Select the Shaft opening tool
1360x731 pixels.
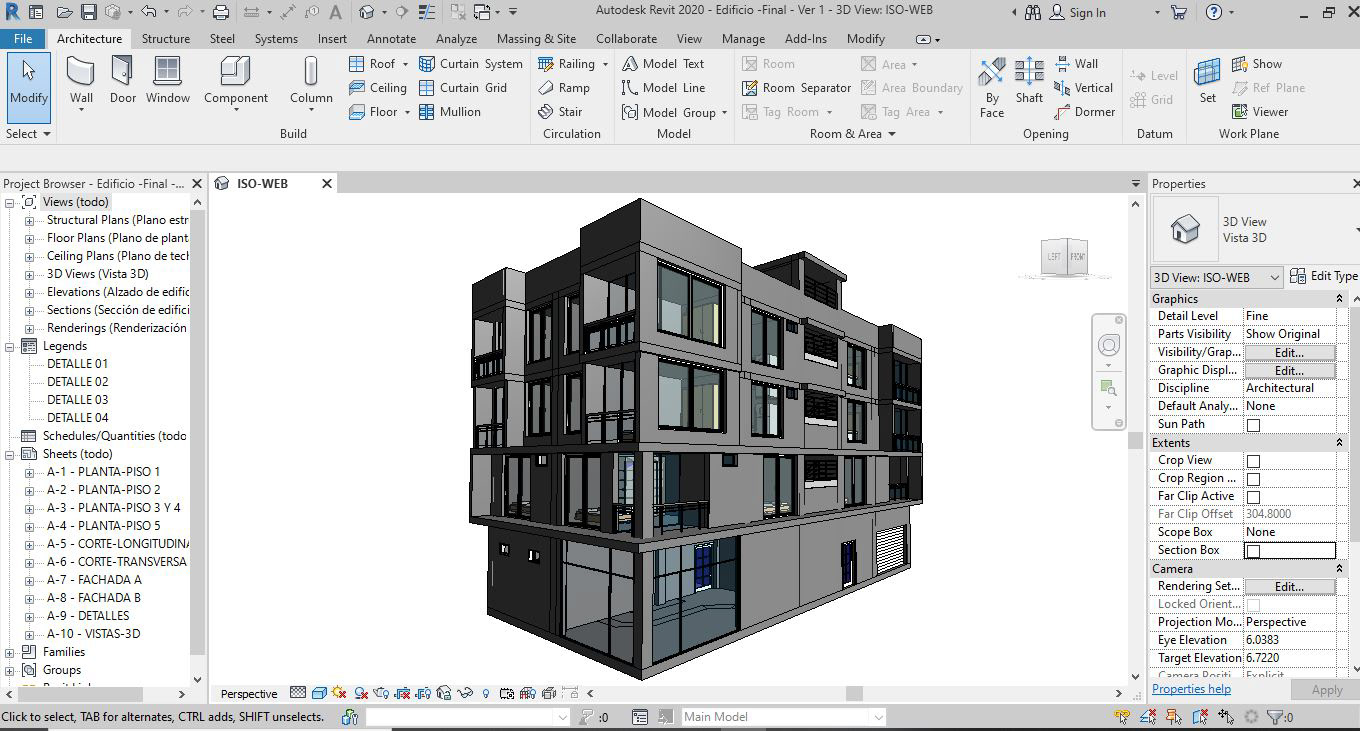(x=1029, y=80)
